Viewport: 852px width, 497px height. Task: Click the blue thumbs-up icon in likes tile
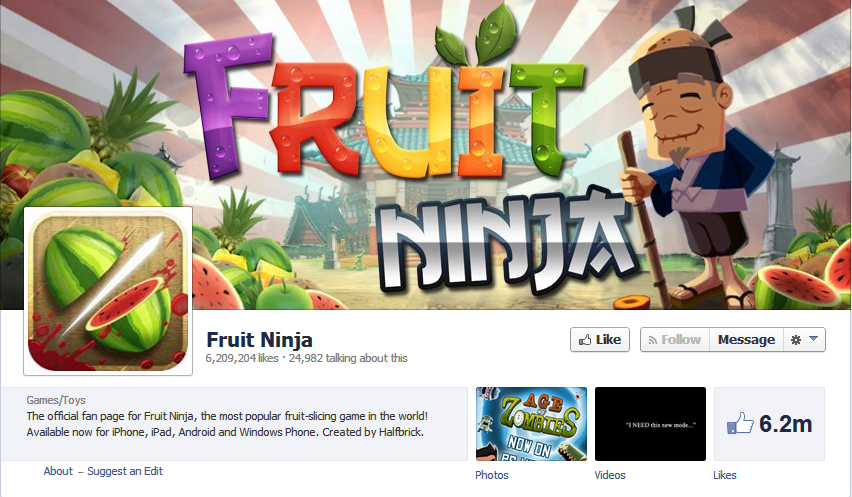(x=740, y=423)
